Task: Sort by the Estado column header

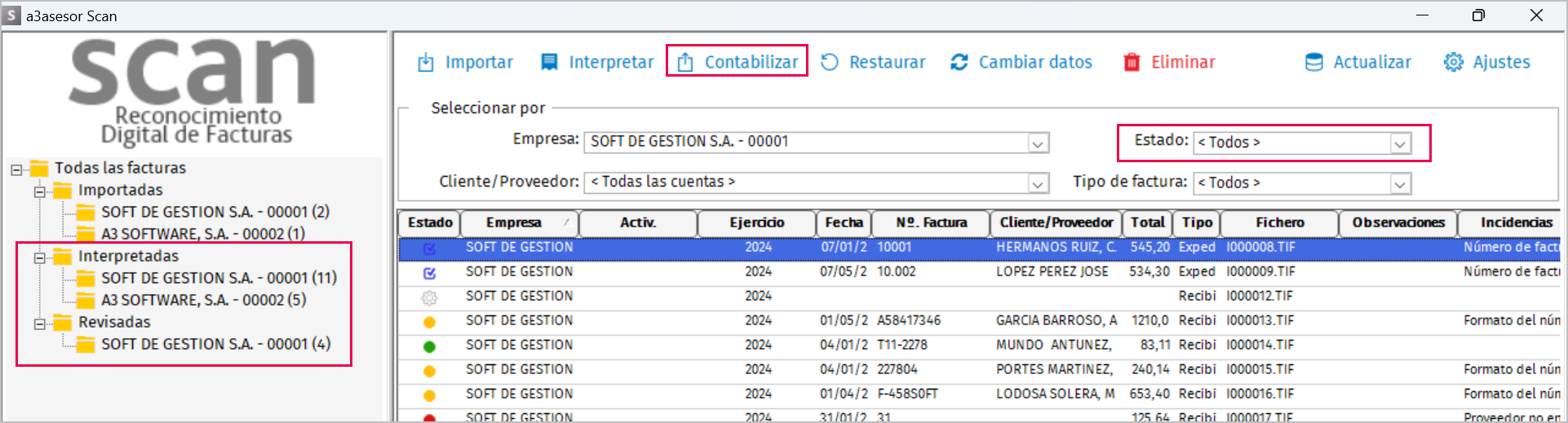Action: point(430,223)
